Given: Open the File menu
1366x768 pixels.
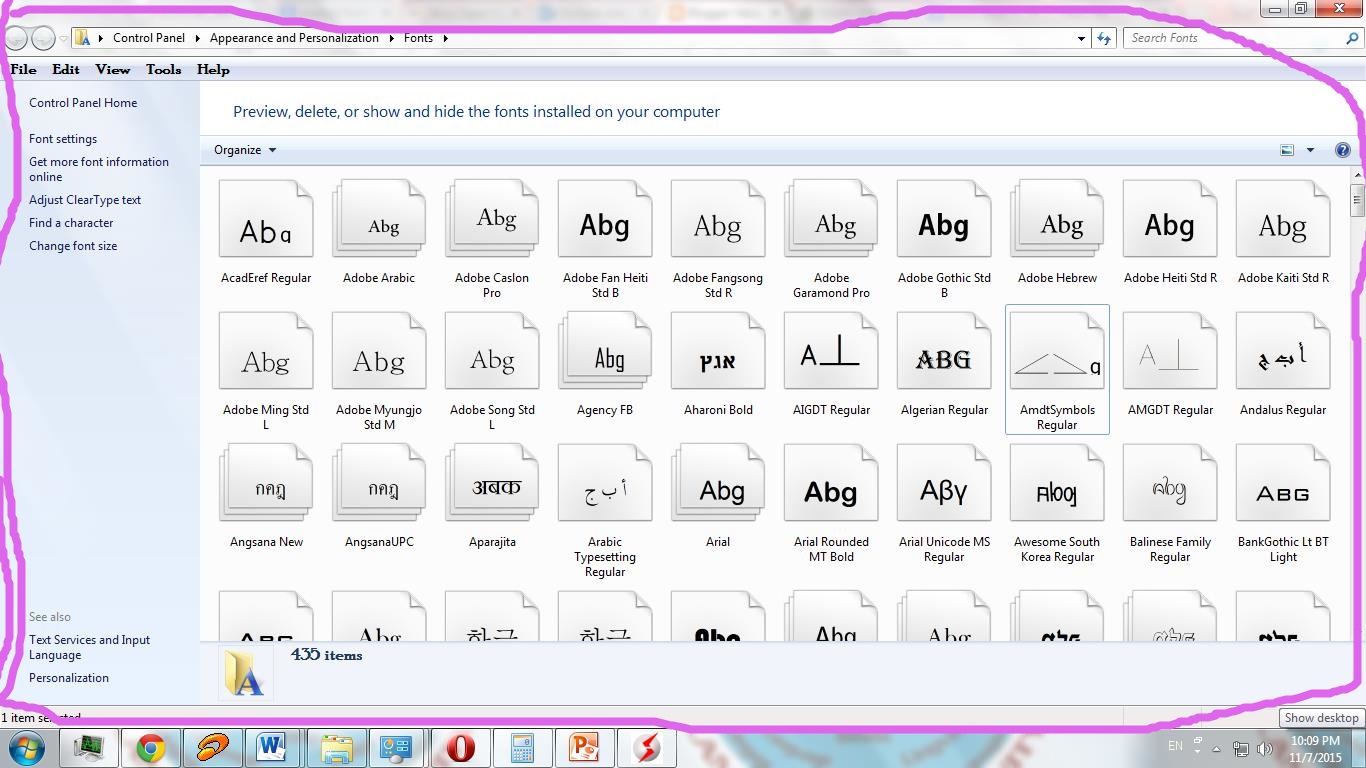Looking at the screenshot, I should click(x=23, y=69).
